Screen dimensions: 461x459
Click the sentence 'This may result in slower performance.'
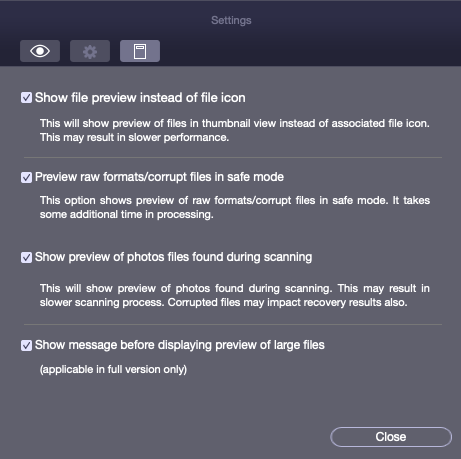pos(134,137)
